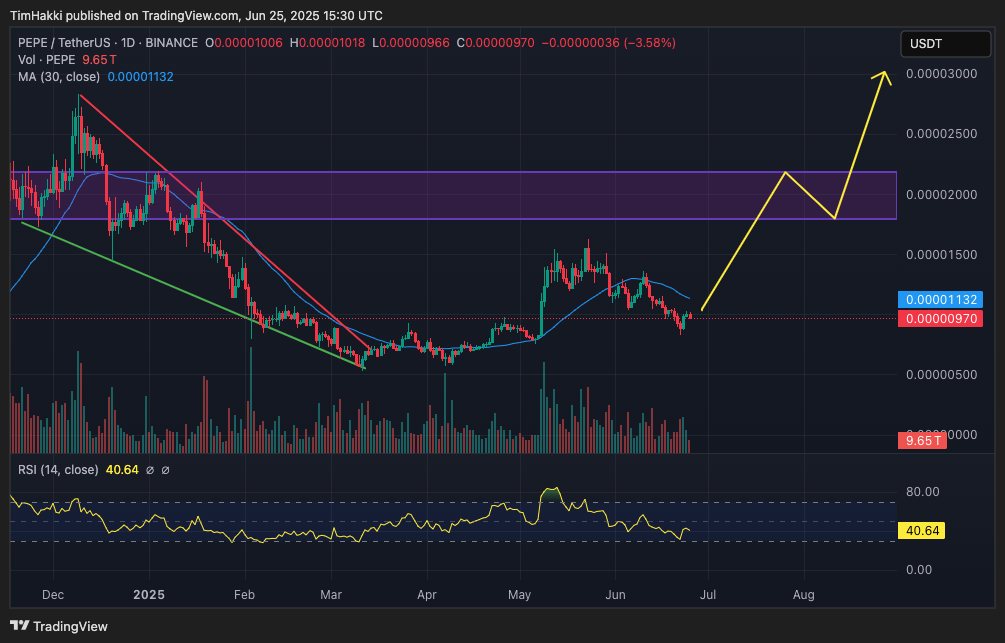Click the Vol value 9.65 T in legend
This screenshot has height=643, width=1005.
coord(99,60)
